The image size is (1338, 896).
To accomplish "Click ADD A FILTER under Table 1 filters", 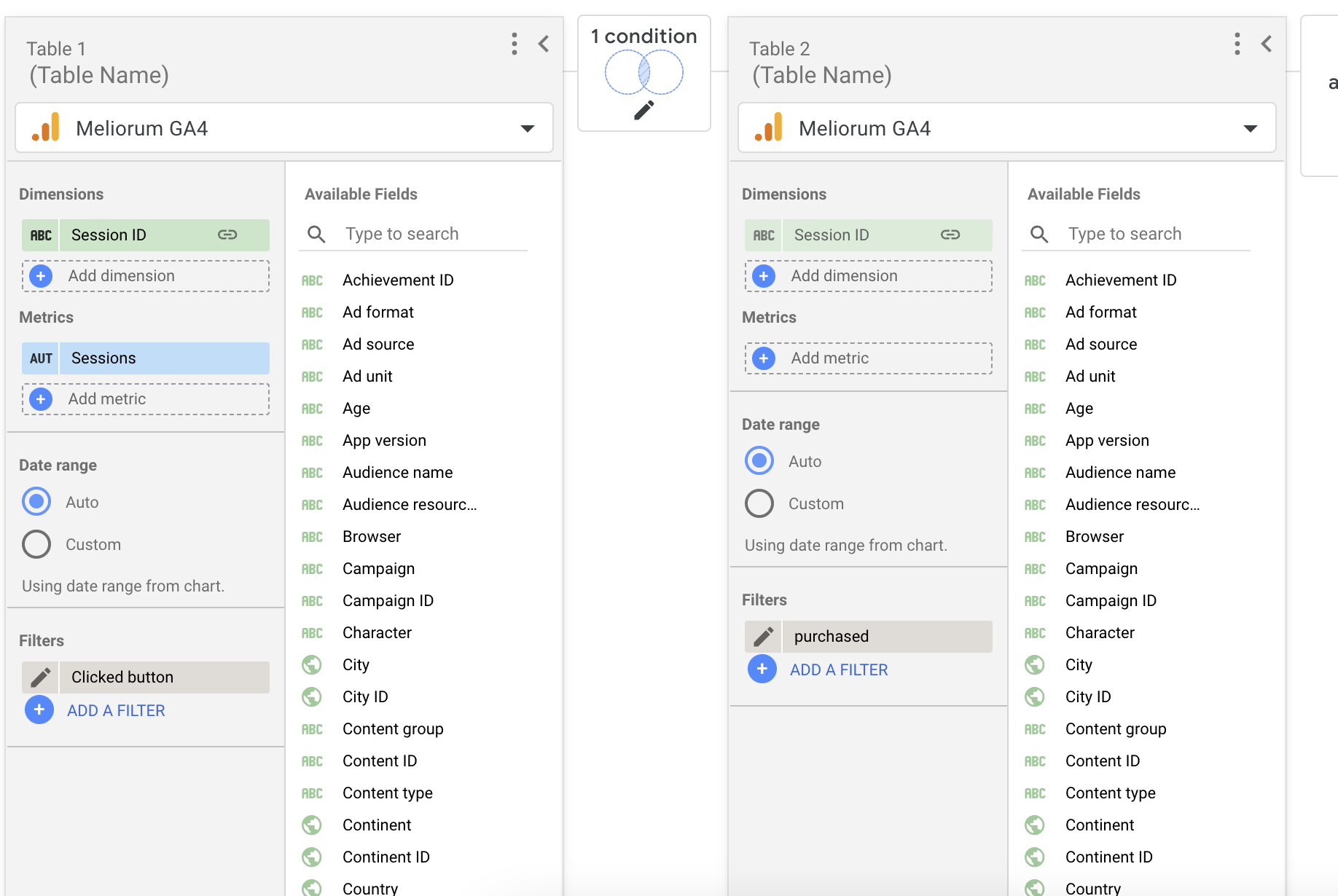I will click(x=115, y=710).
